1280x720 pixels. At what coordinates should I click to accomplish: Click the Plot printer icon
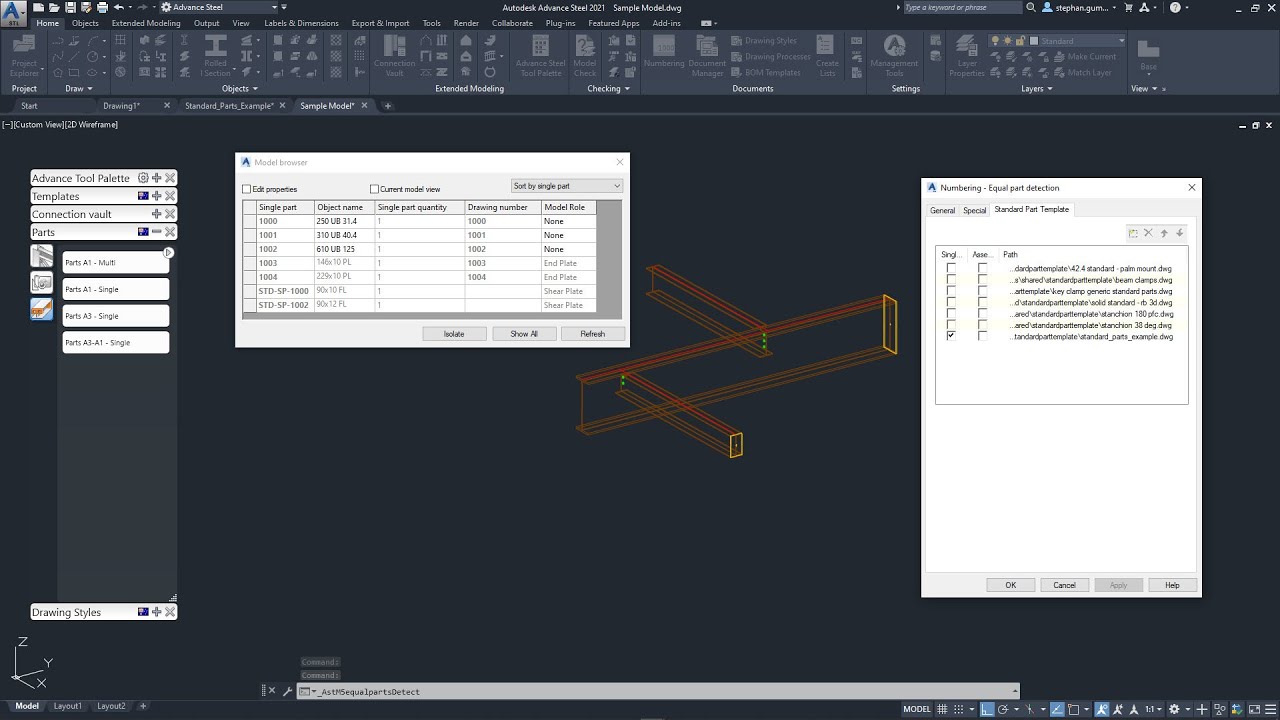pyautogui.click(x=102, y=7)
